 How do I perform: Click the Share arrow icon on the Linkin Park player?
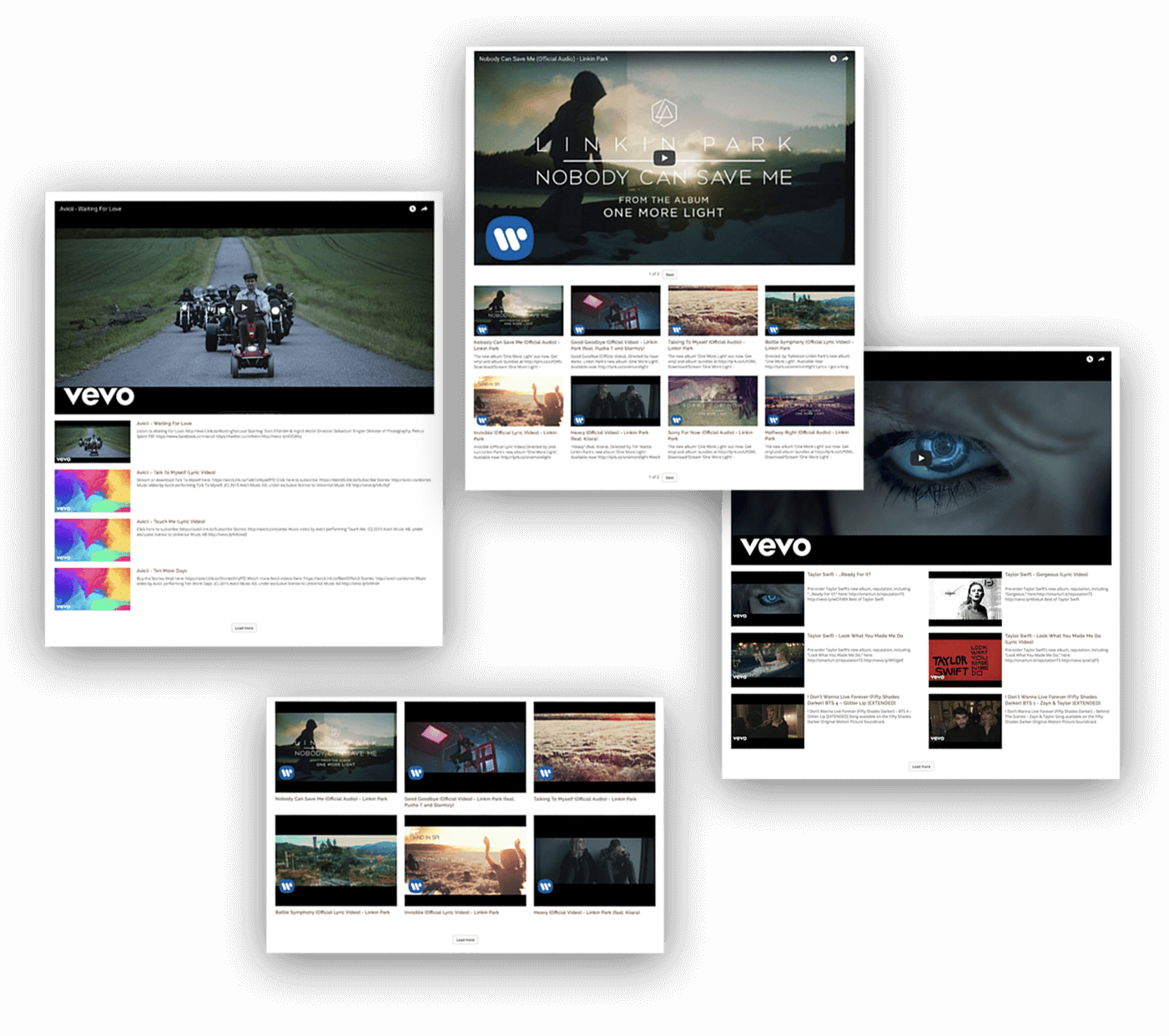[x=845, y=58]
